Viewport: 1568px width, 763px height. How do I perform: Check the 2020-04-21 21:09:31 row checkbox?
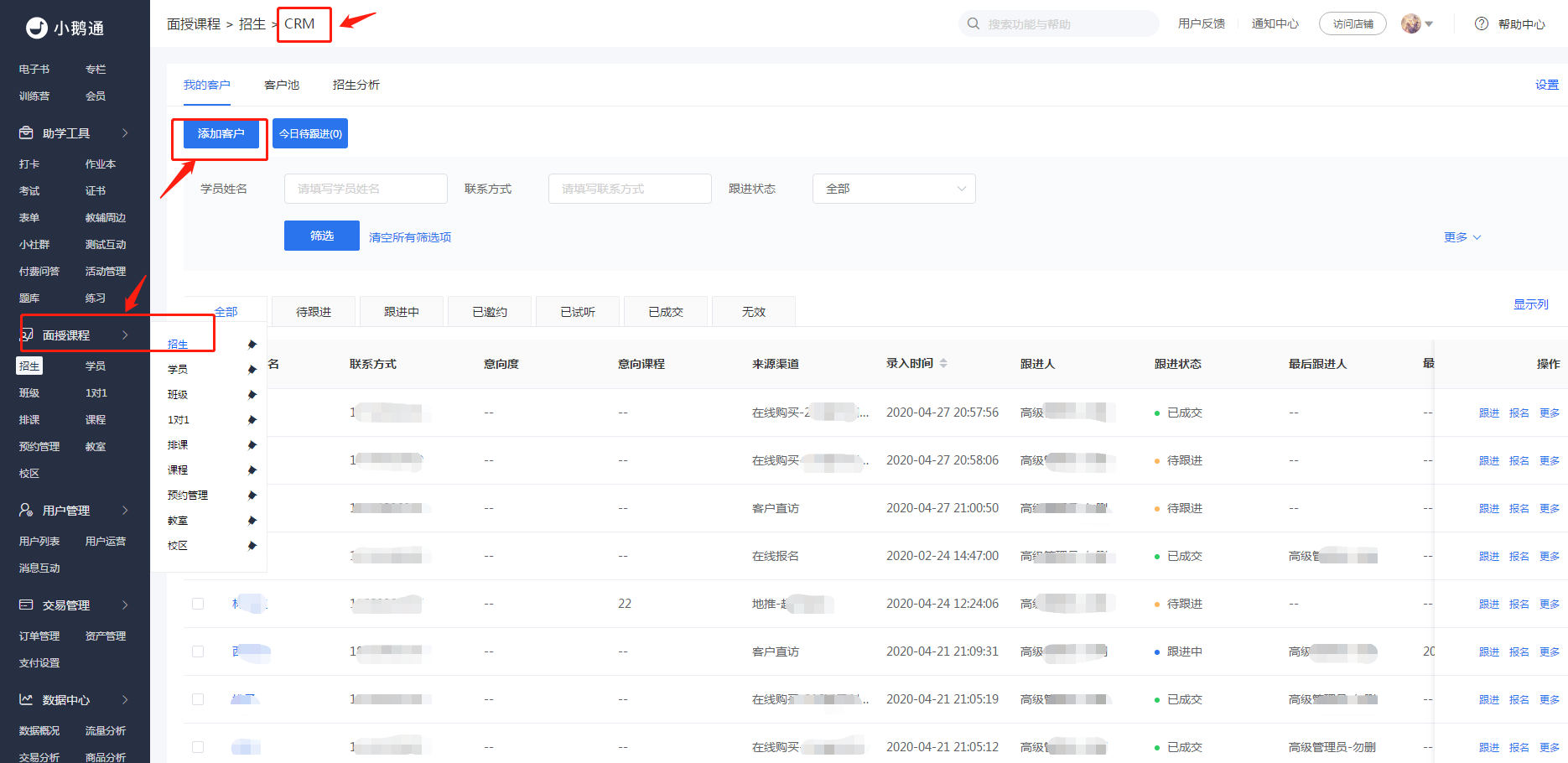(x=198, y=651)
